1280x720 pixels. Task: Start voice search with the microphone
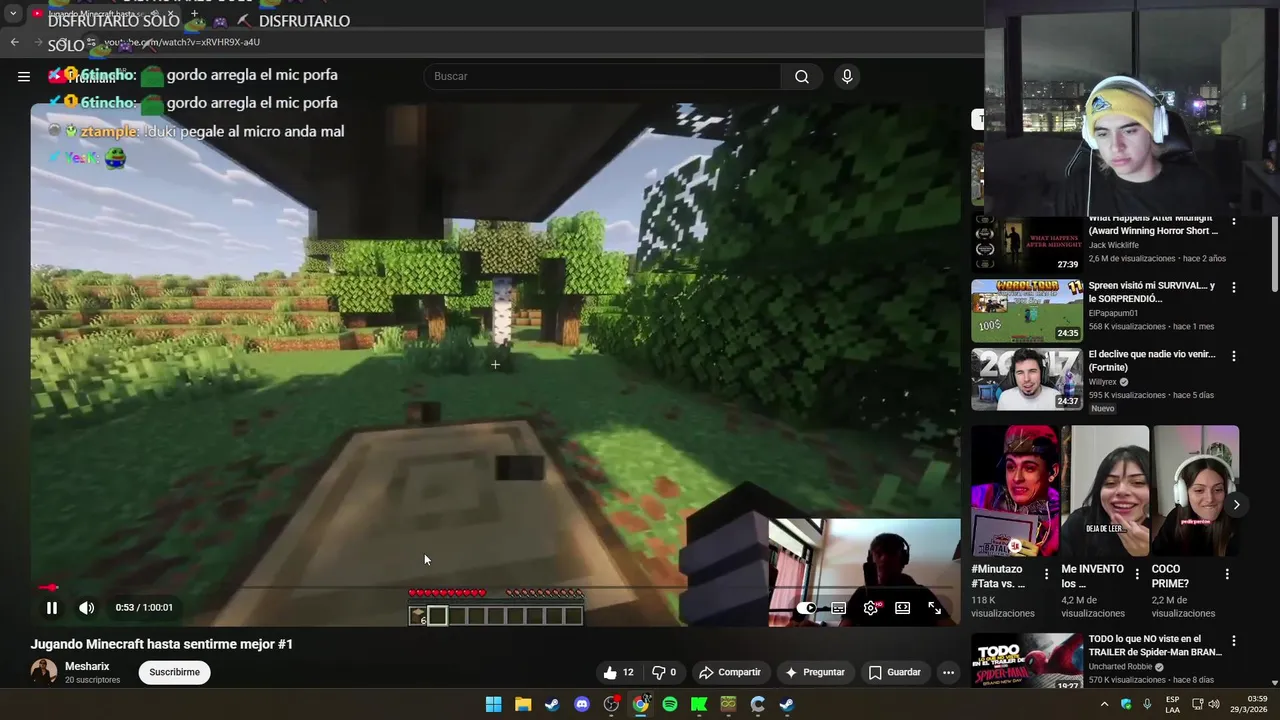click(847, 76)
